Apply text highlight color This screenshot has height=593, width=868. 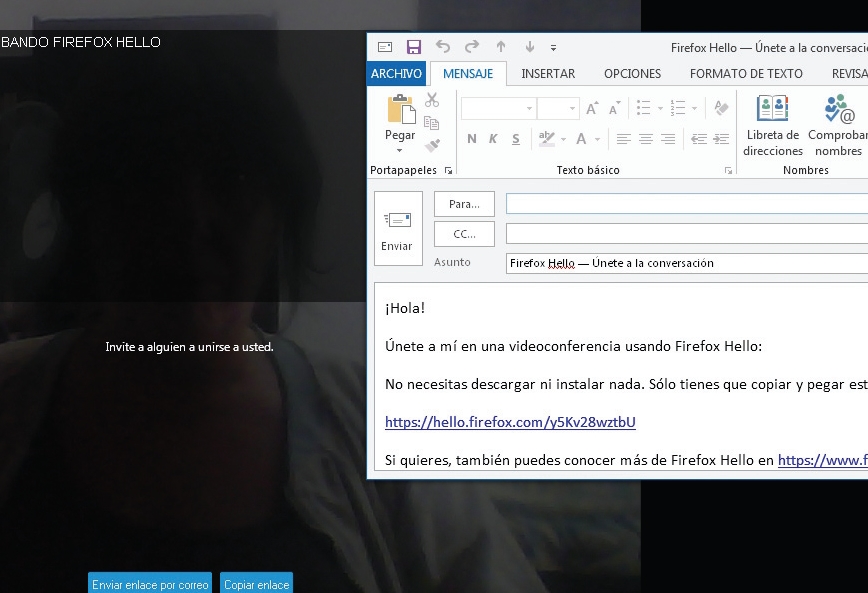[547, 138]
